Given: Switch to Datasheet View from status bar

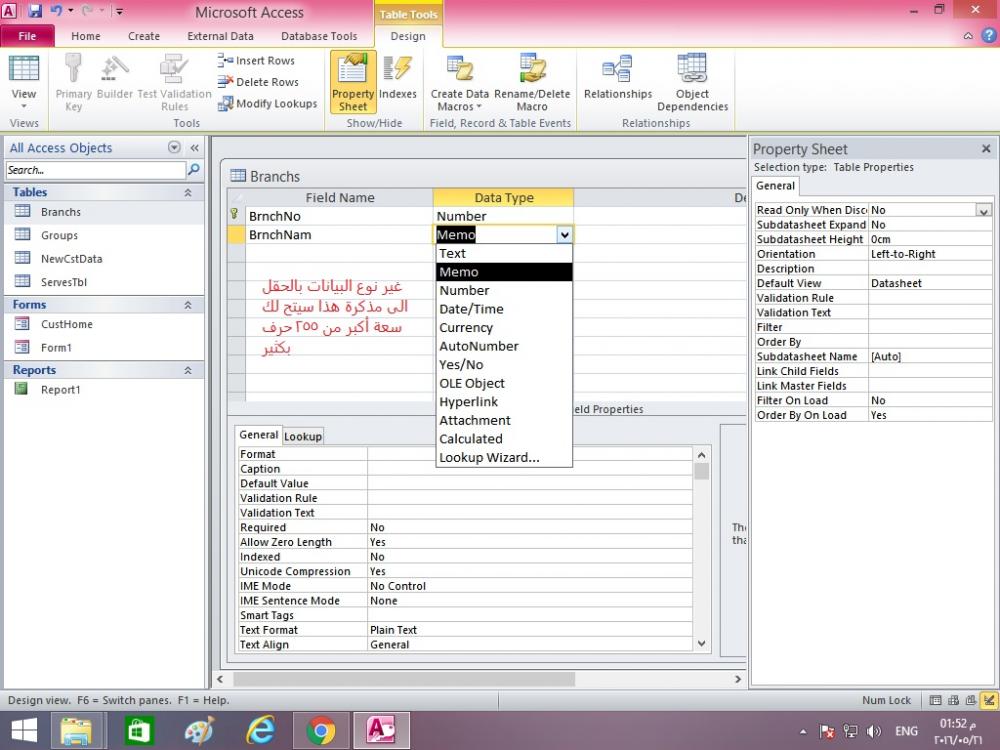Looking at the screenshot, I should [x=935, y=700].
